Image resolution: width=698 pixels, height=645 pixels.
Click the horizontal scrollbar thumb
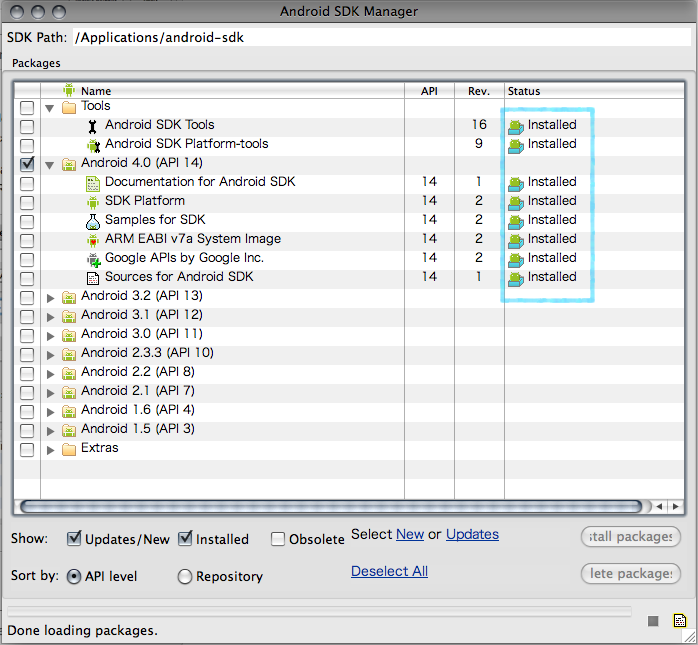tap(331, 507)
